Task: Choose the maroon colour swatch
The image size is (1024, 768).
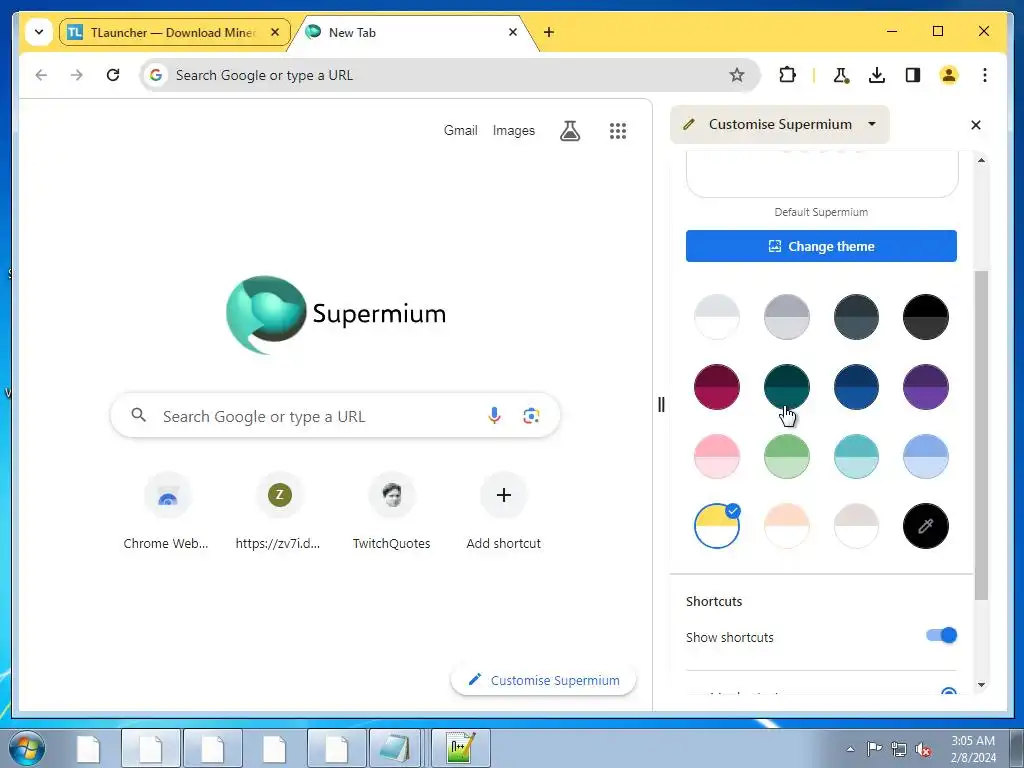Action: (x=716, y=387)
